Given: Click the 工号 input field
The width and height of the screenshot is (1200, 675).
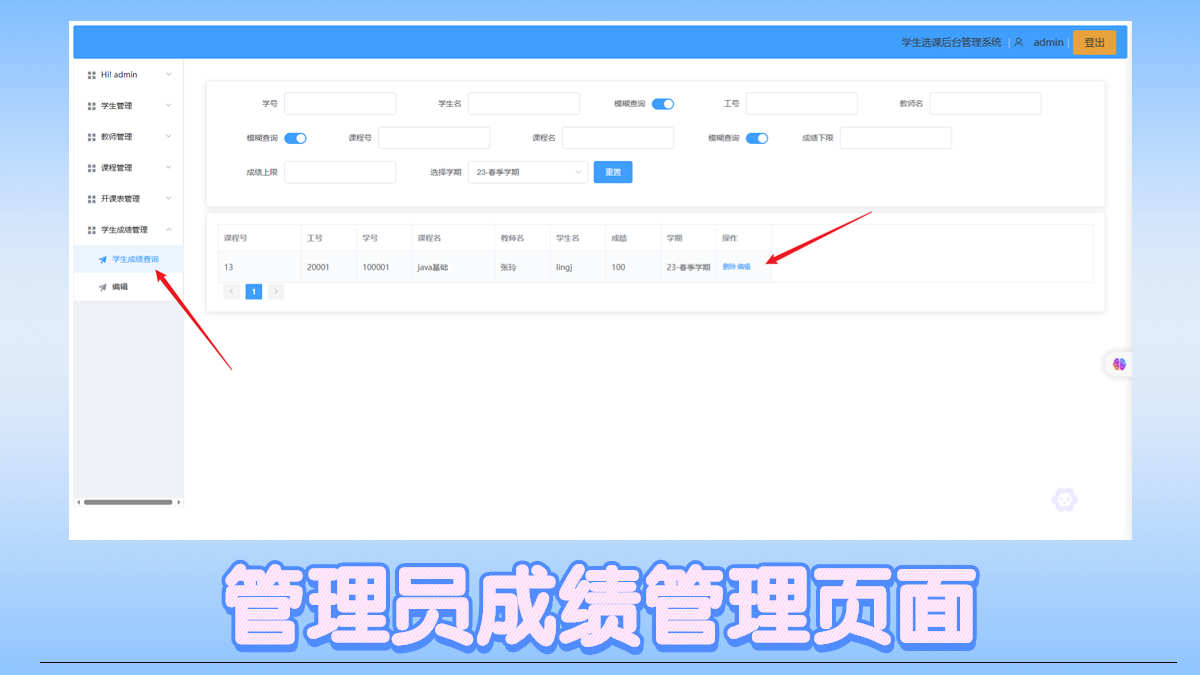Looking at the screenshot, I should (802, 104).
